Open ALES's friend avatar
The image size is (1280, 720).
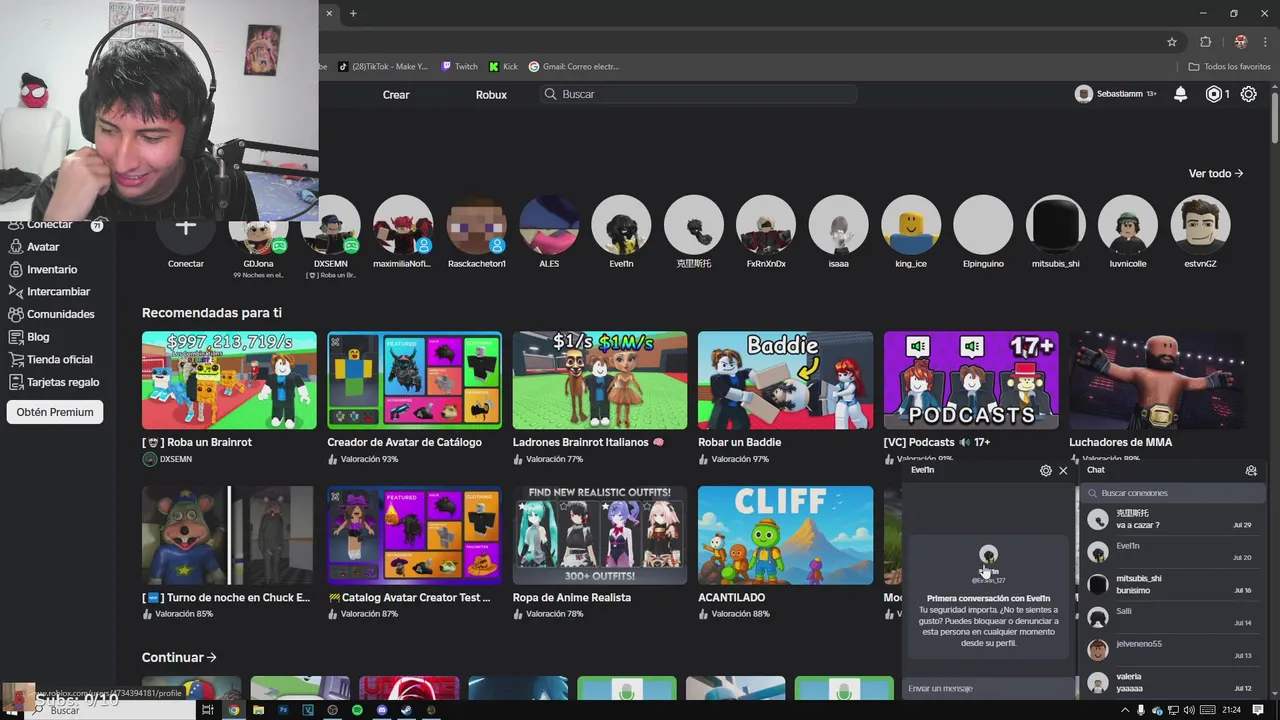tap(549, 225)
